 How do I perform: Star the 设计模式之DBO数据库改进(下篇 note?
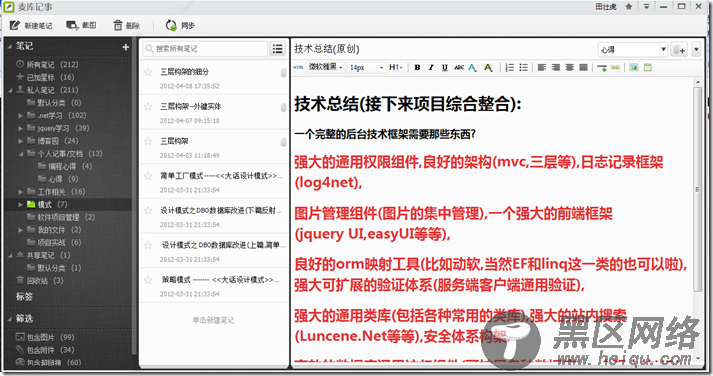(148, 211)
